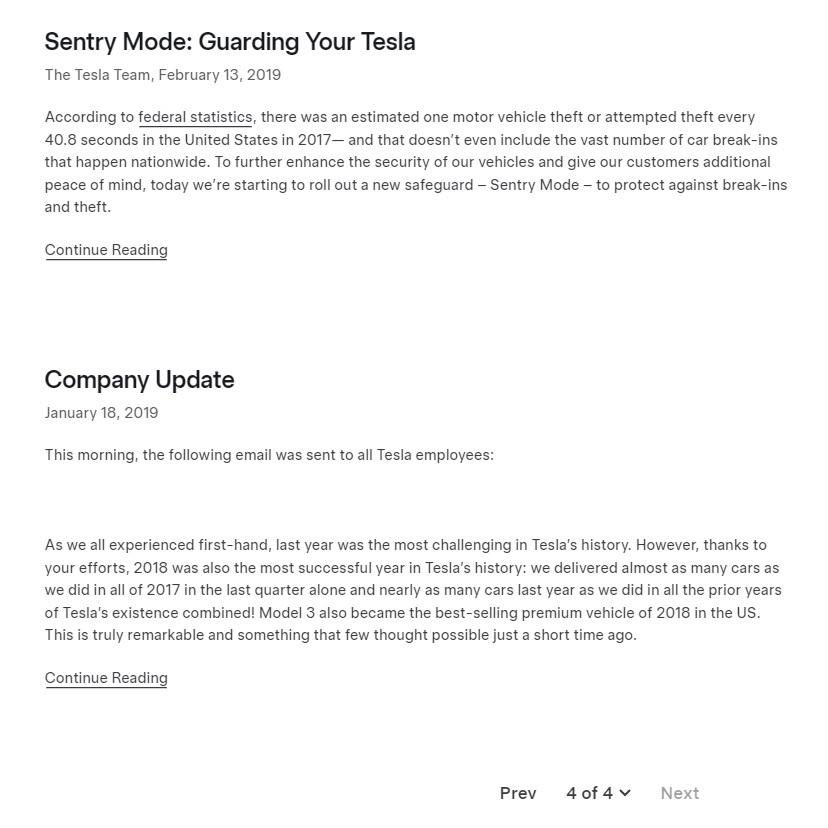Click "The Tesla Team" author byline
828x828 pixels.
pyautogui.click(x=95, y=74)
